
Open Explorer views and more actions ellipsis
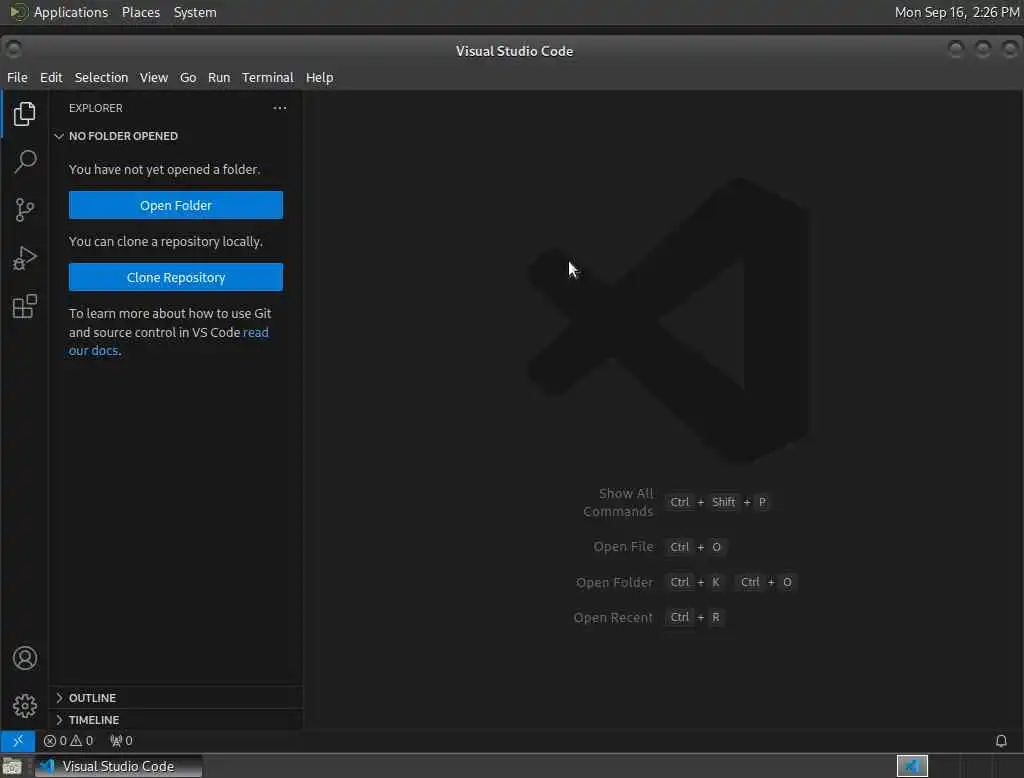[x=280, y=108]
